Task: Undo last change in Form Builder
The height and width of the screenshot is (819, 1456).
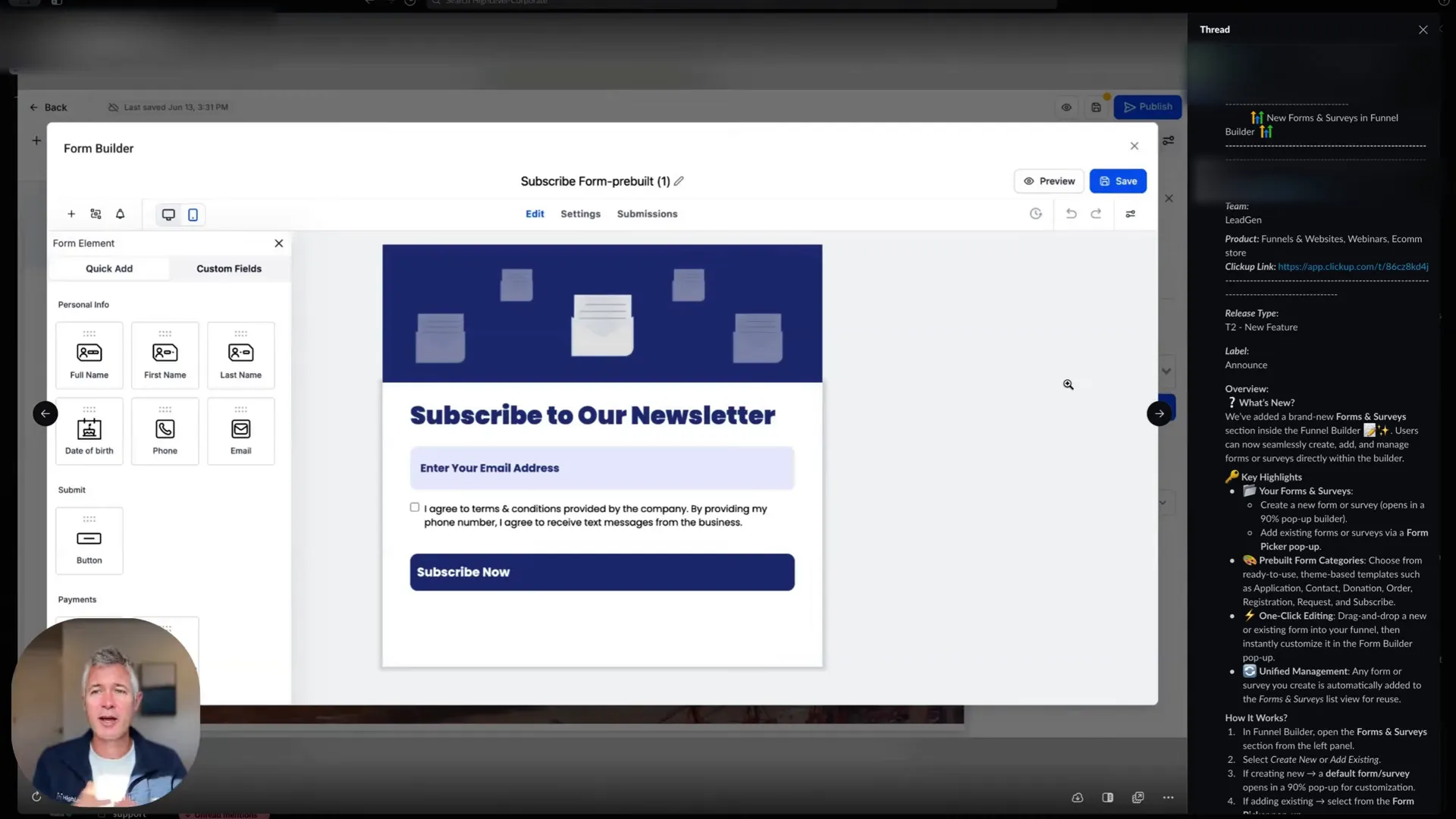Action: 1071,214
